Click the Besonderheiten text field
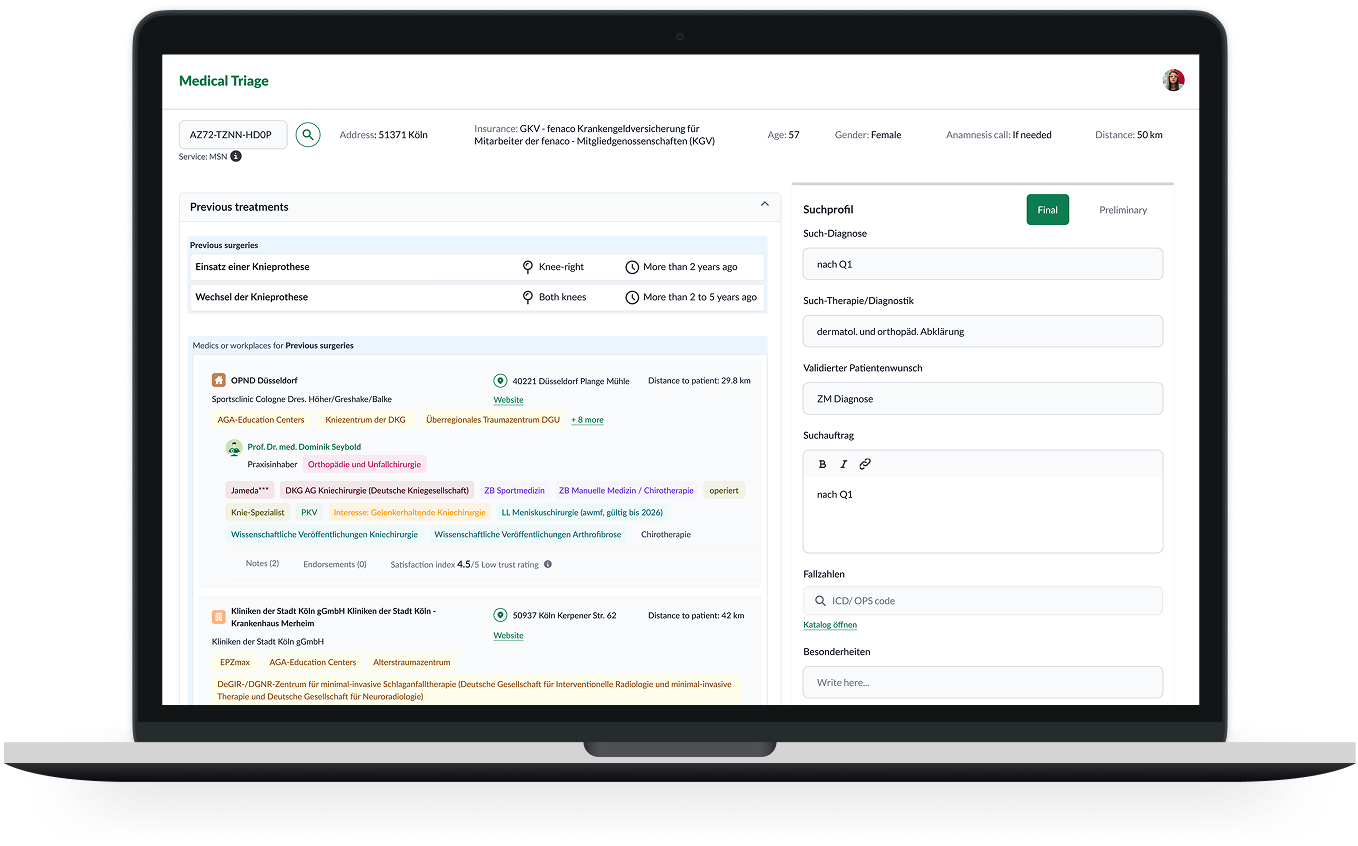The width and height of the screenshot is (1358, 846). (982, 682)
